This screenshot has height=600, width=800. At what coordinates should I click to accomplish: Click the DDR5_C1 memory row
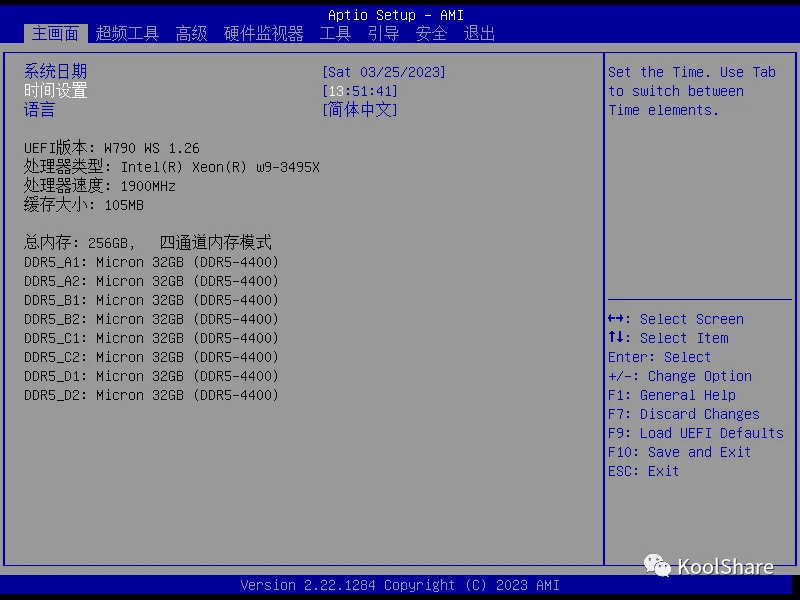pos(152,338)
